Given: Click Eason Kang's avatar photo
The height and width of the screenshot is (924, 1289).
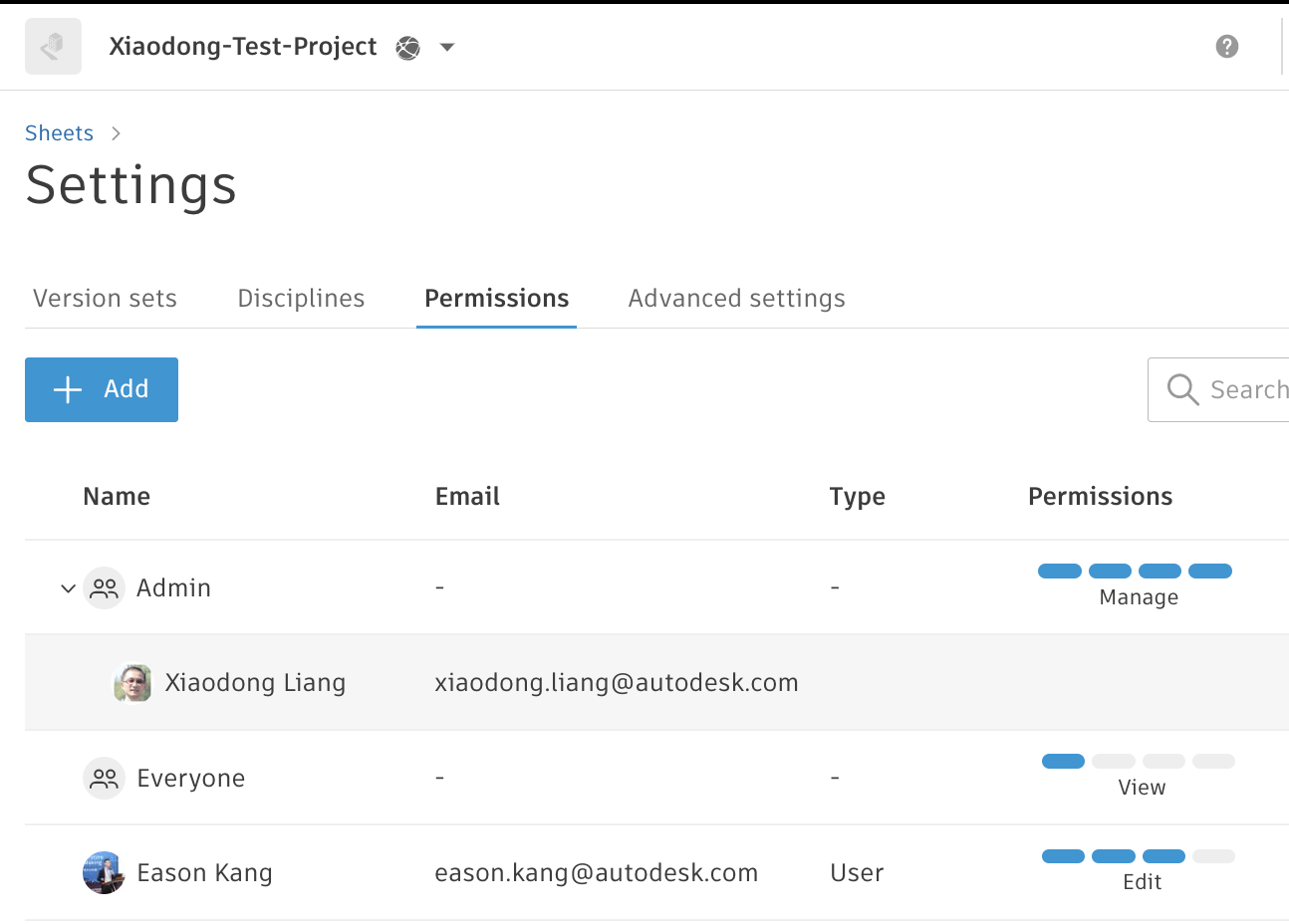Looking at the screenshot, I should tap(104, 873).
